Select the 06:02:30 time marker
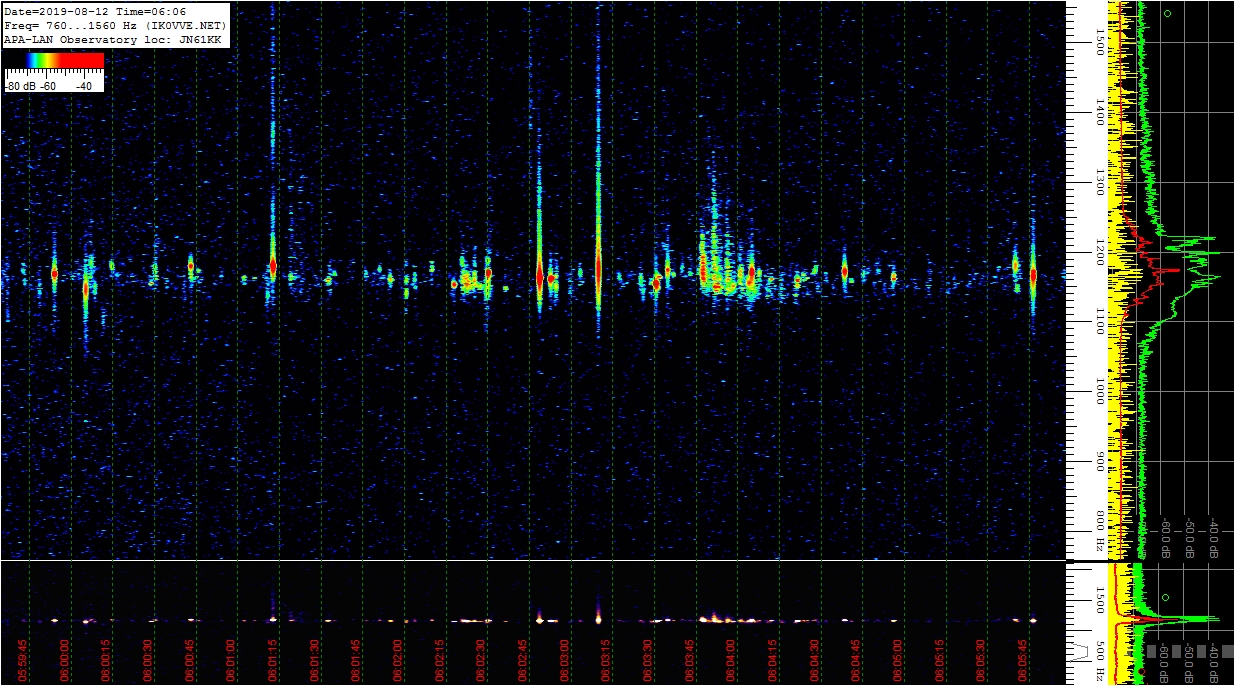The width and height of the screenshot is (1235, 686). pyautogui.click(x=481, y=658)
